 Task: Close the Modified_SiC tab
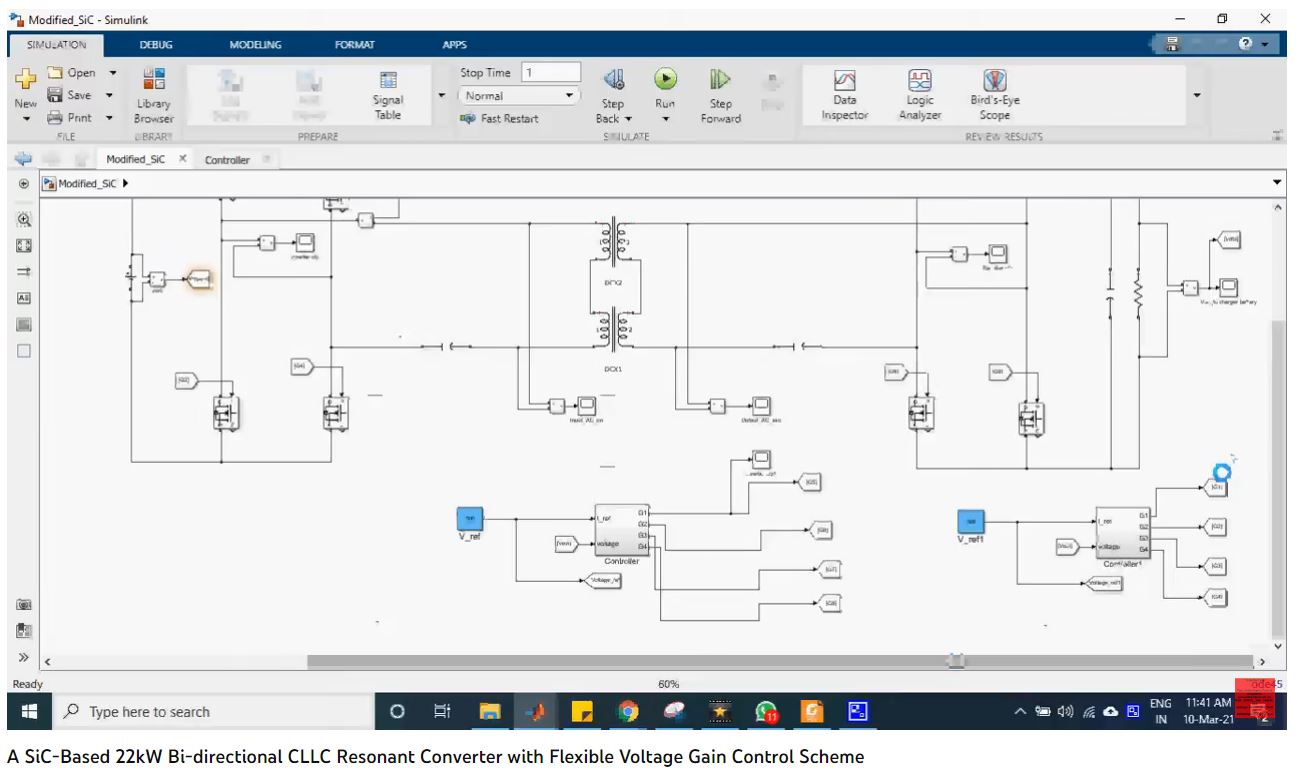183,159
